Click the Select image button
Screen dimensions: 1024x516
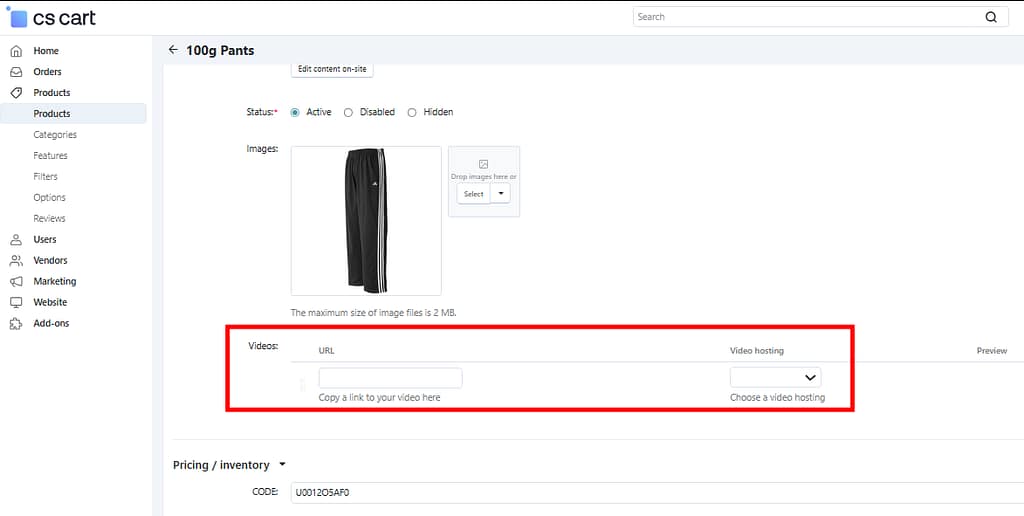tap(473, 193)
